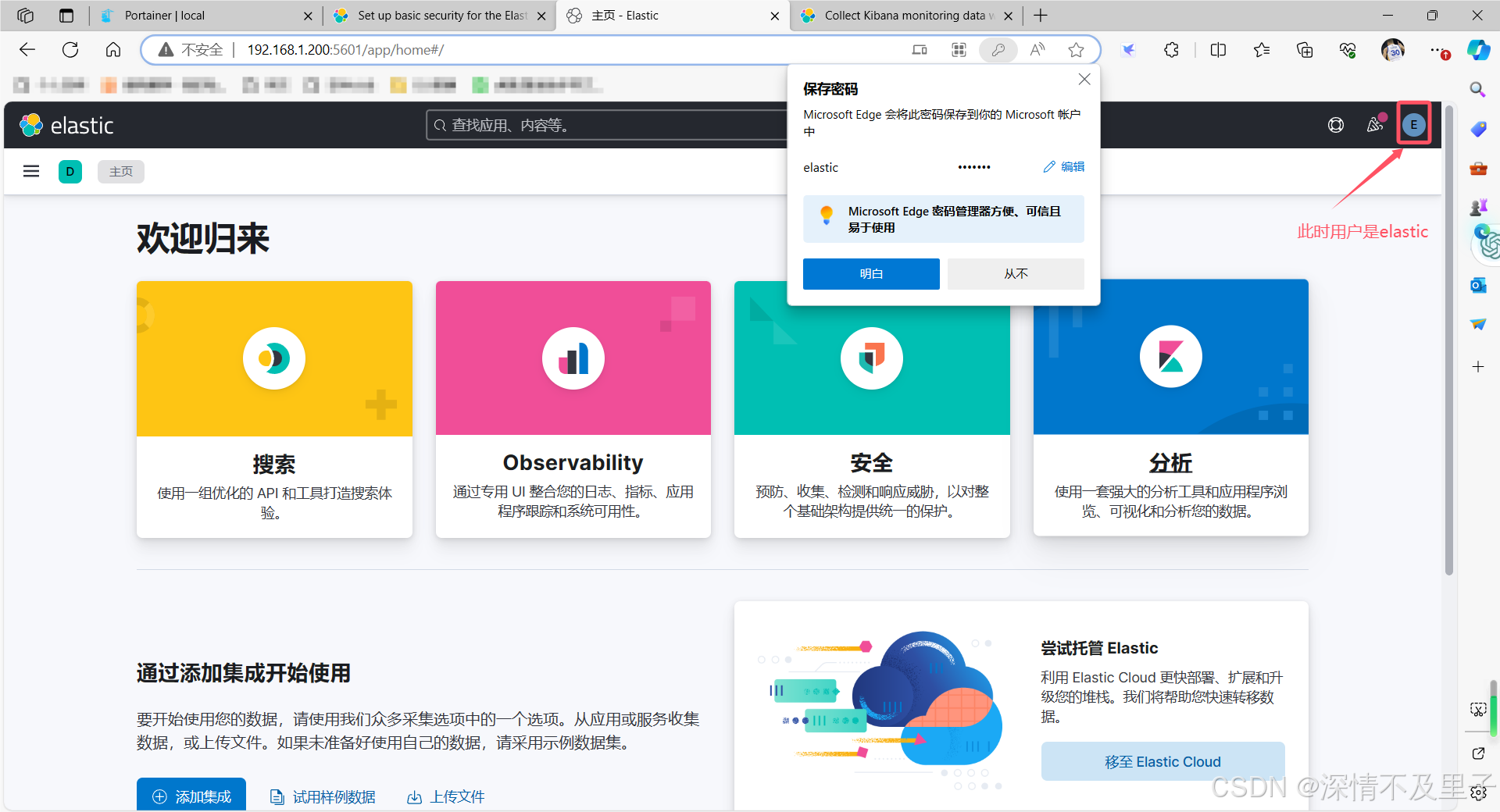Go back to the previous browser page
The image size is (1500, 812).
click(x=28, y=50)
